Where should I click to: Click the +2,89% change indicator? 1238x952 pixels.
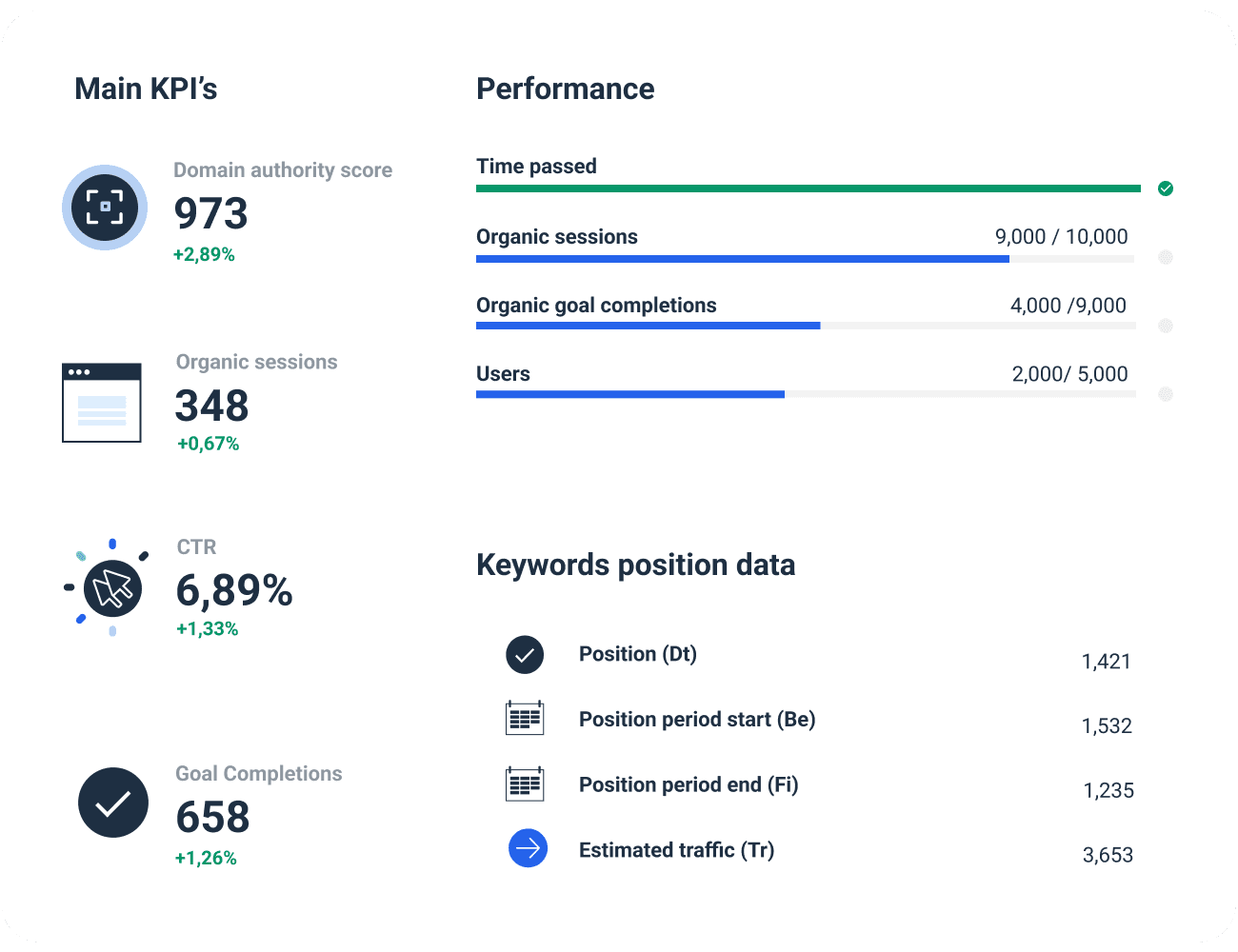[x=206, y=254]
